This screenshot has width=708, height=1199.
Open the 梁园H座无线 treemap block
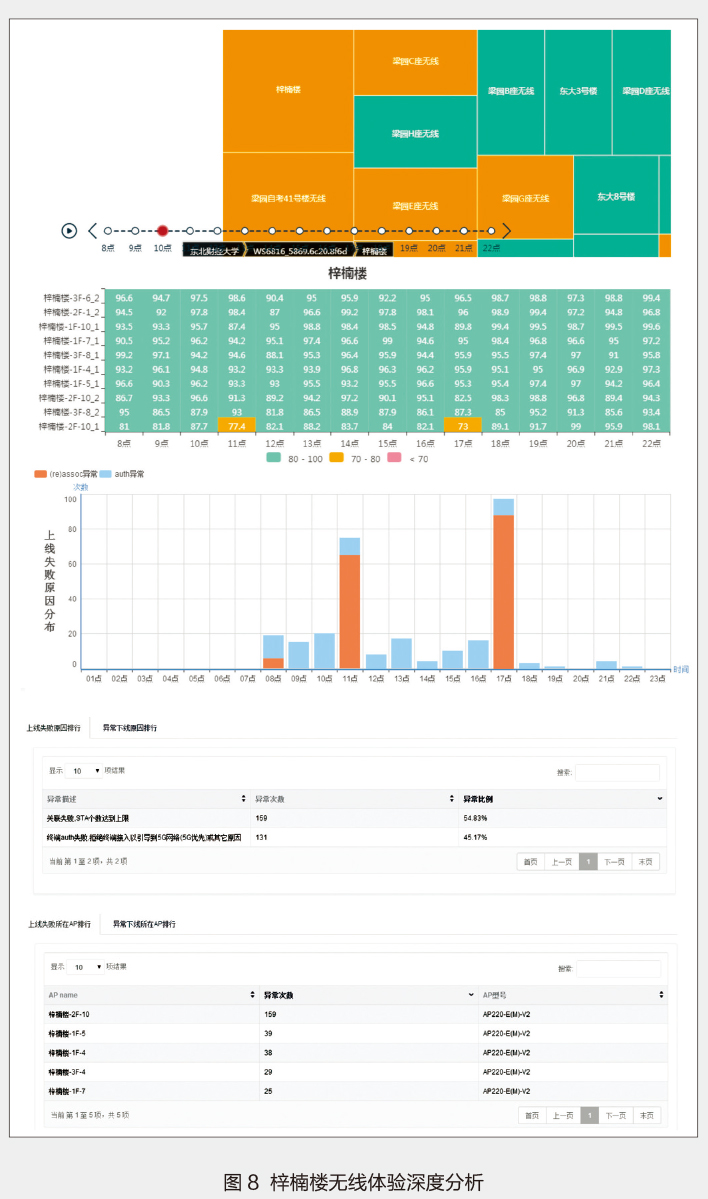coord(415,132)
